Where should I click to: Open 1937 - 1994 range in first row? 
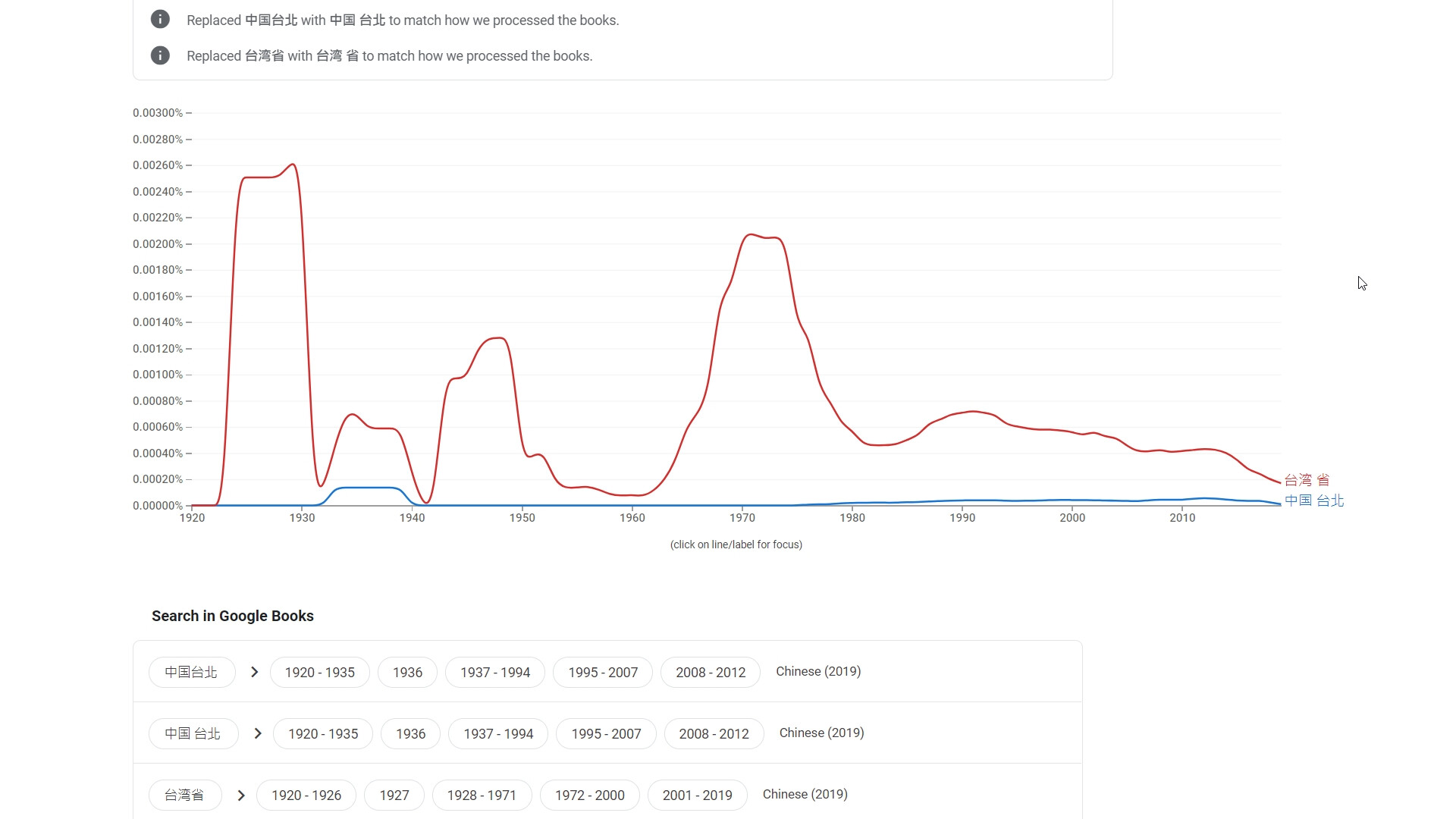494,672
